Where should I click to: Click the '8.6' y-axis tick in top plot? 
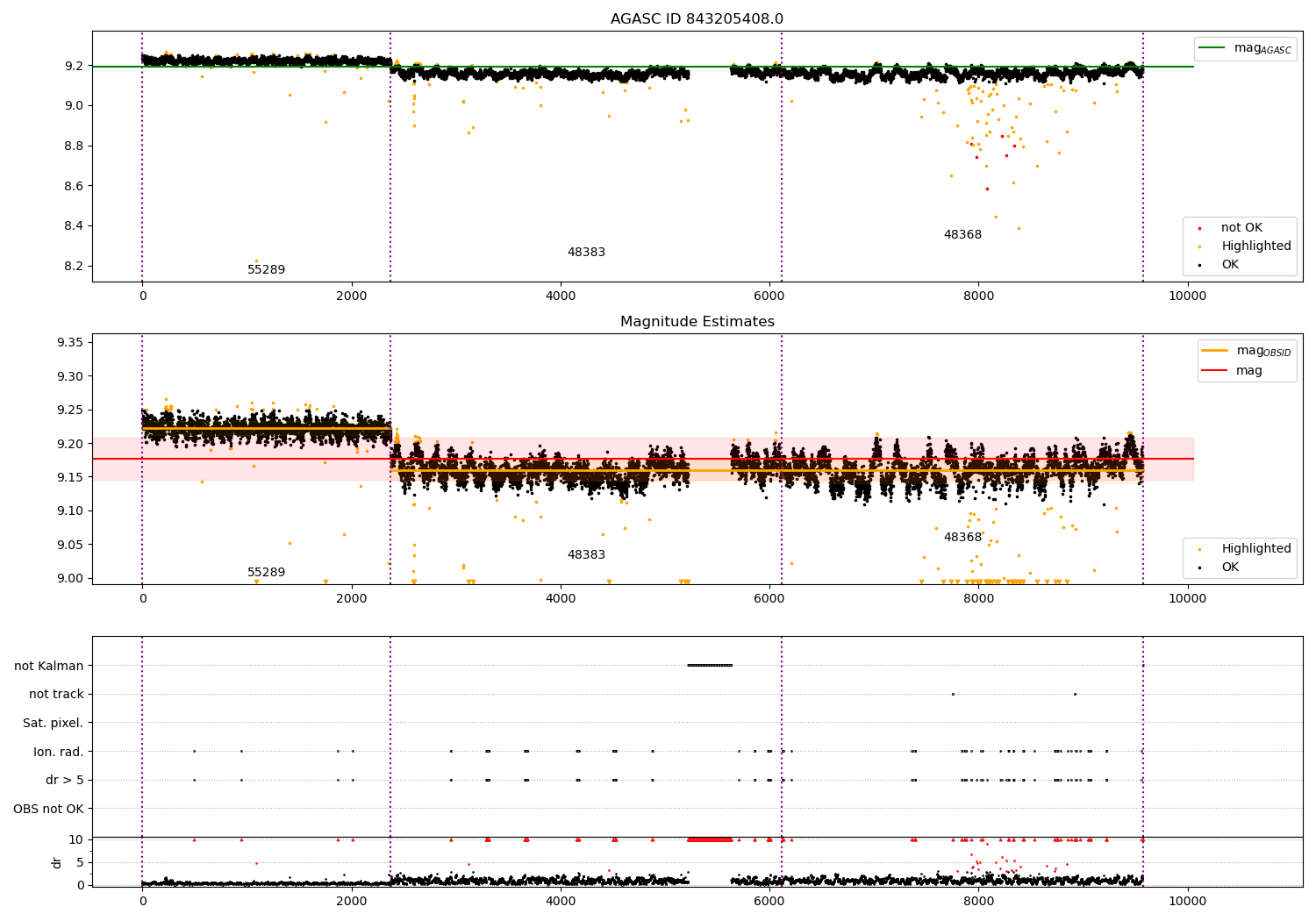point(74,186)
